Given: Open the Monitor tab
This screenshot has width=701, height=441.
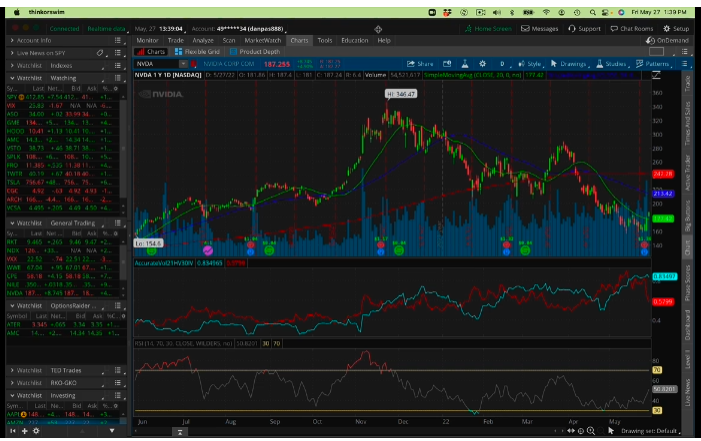Looking at the screenshot, I should 148,40.
